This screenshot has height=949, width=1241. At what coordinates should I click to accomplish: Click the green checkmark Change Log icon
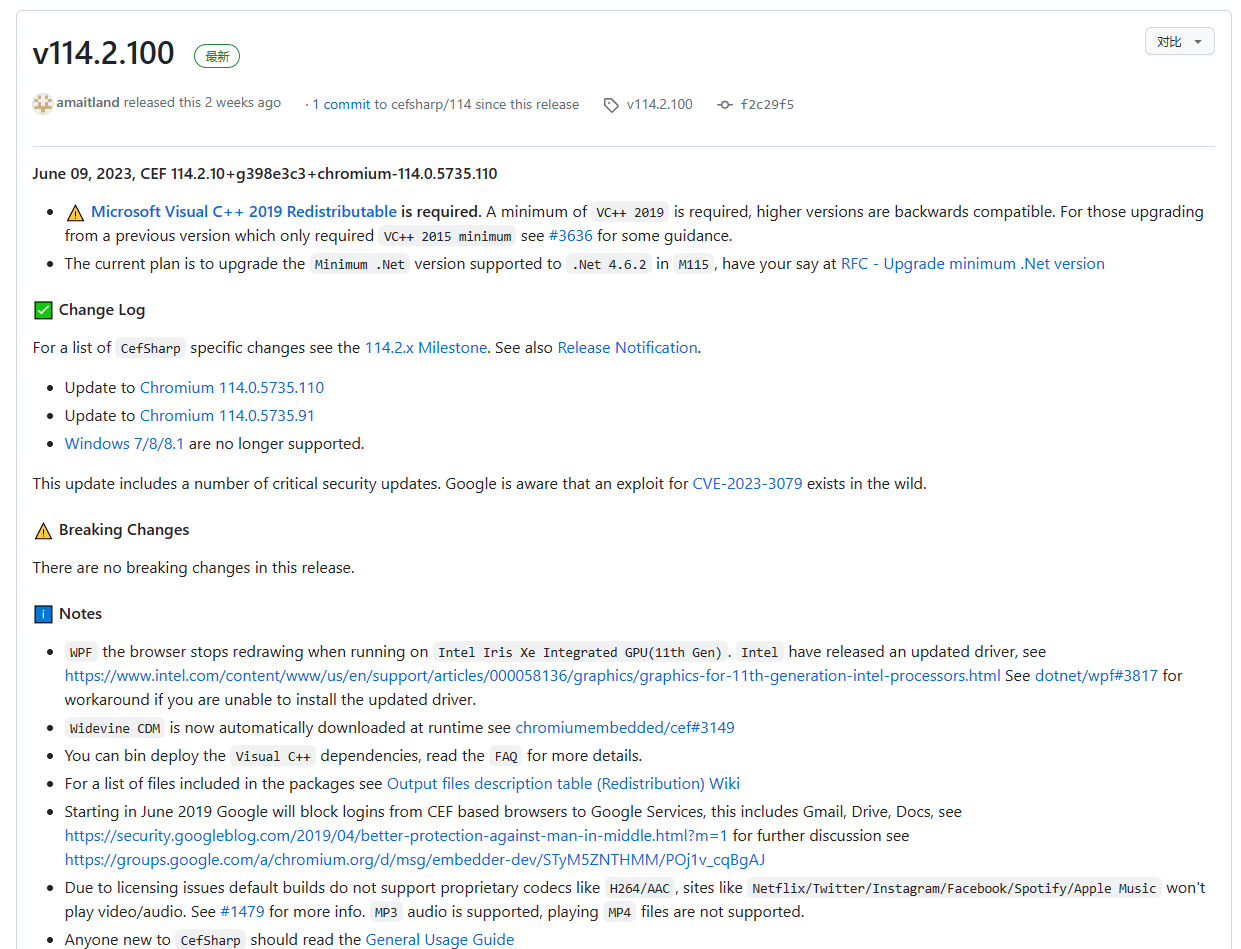point(43,310)
